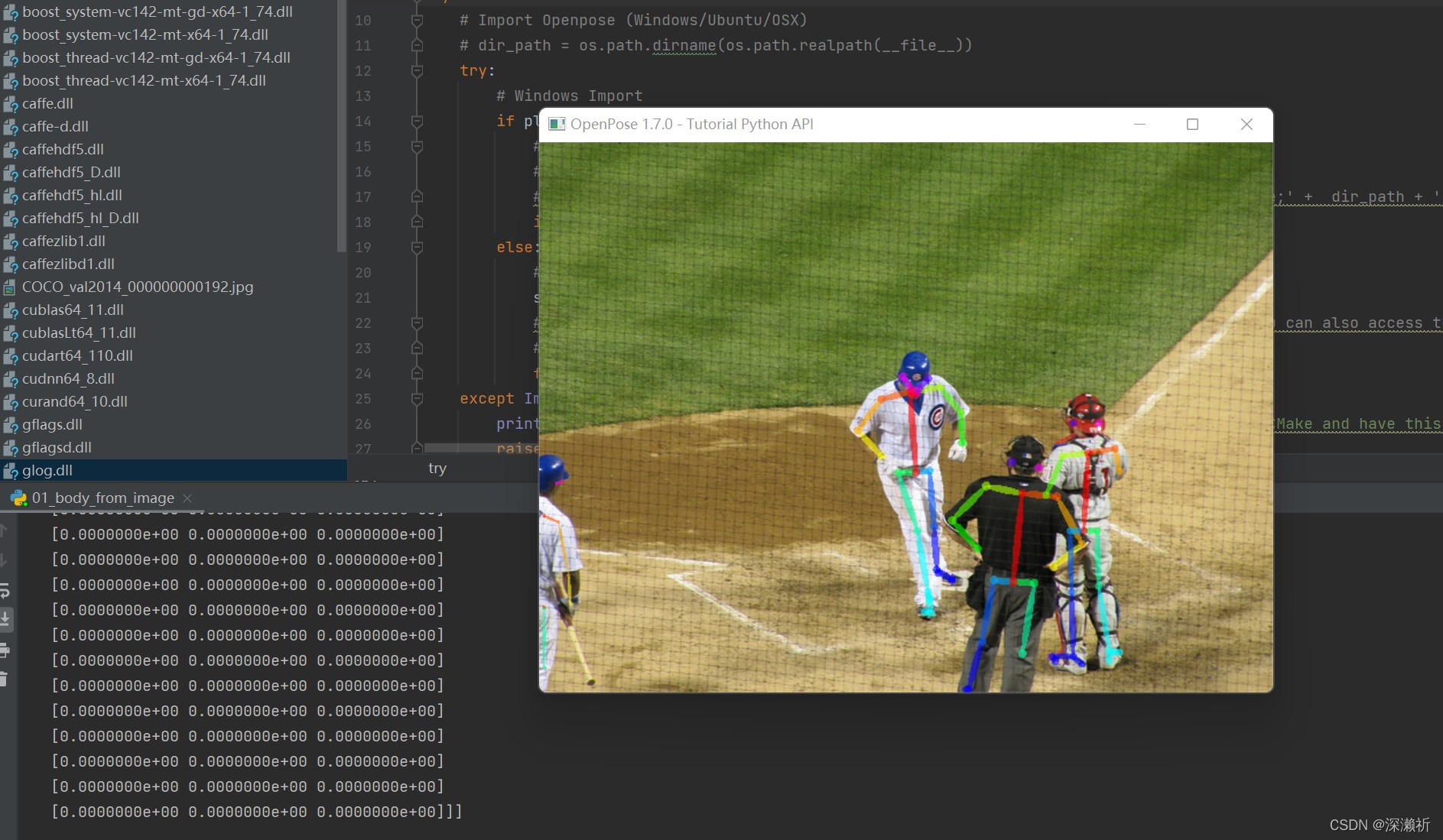Click the Python icon on the run tab

click(18, 498)
